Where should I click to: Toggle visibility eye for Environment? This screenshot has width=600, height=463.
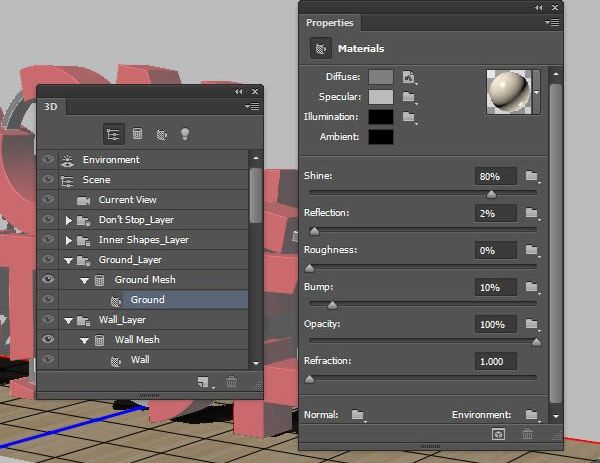48,159
